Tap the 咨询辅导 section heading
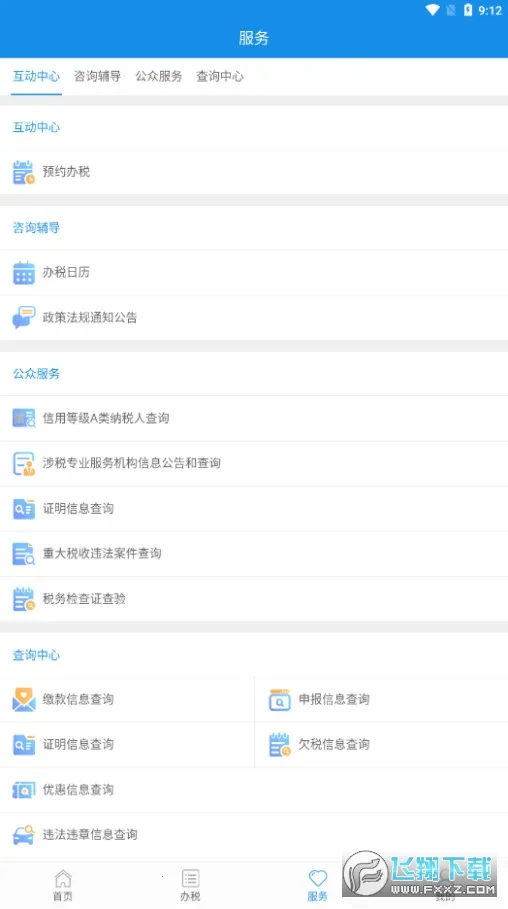 point(37,228)
